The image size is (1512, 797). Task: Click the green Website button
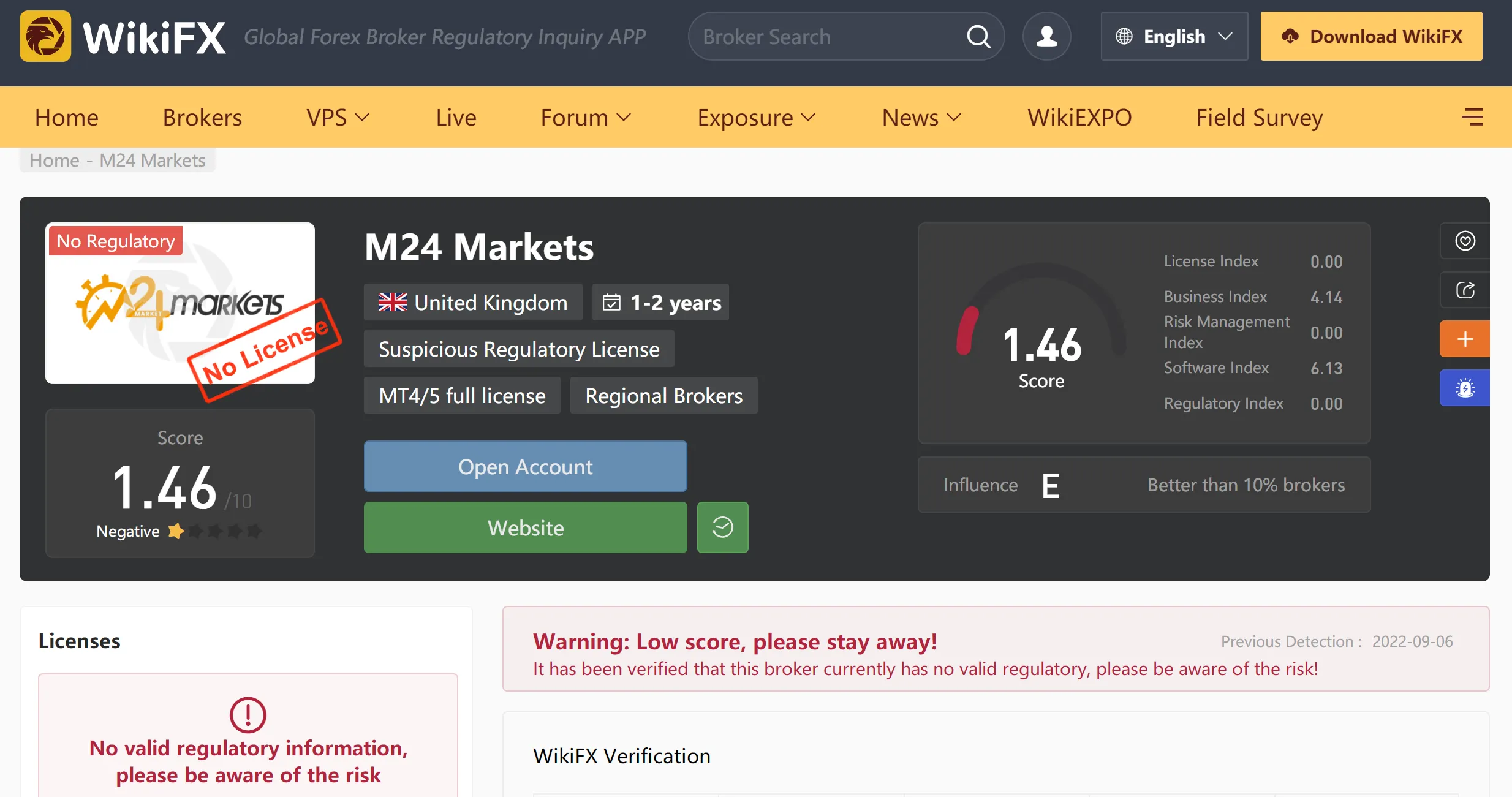click(525, 527)
